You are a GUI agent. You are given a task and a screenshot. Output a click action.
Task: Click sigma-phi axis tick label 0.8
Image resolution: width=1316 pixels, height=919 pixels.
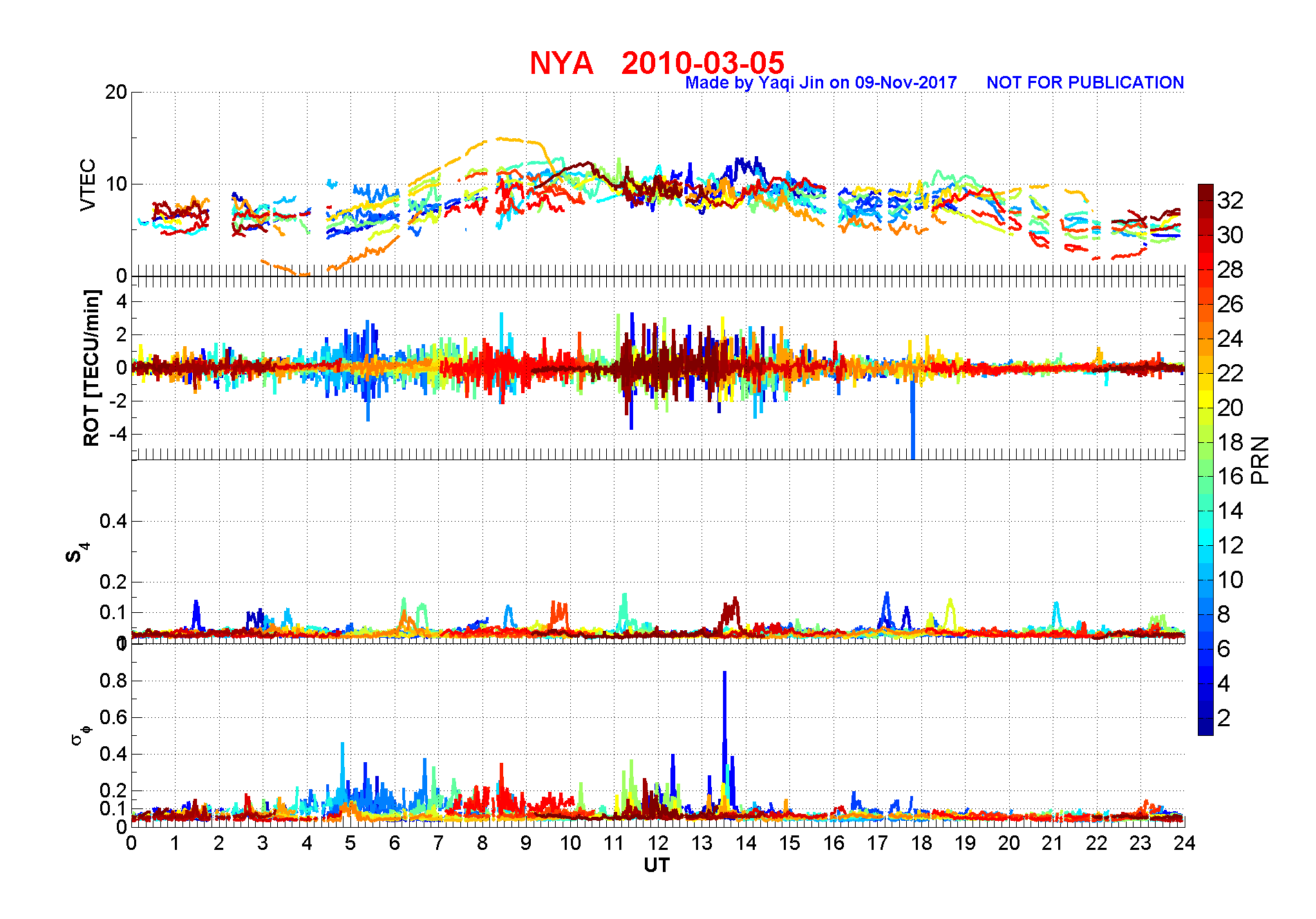coord(113,681)
